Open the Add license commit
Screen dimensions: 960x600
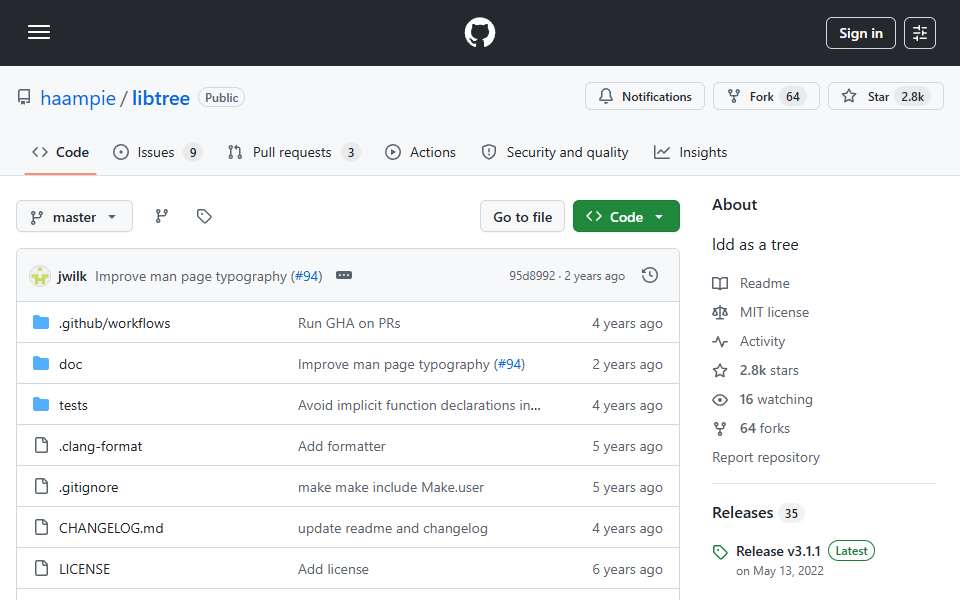pyautogui.click(x=333, y=569)
